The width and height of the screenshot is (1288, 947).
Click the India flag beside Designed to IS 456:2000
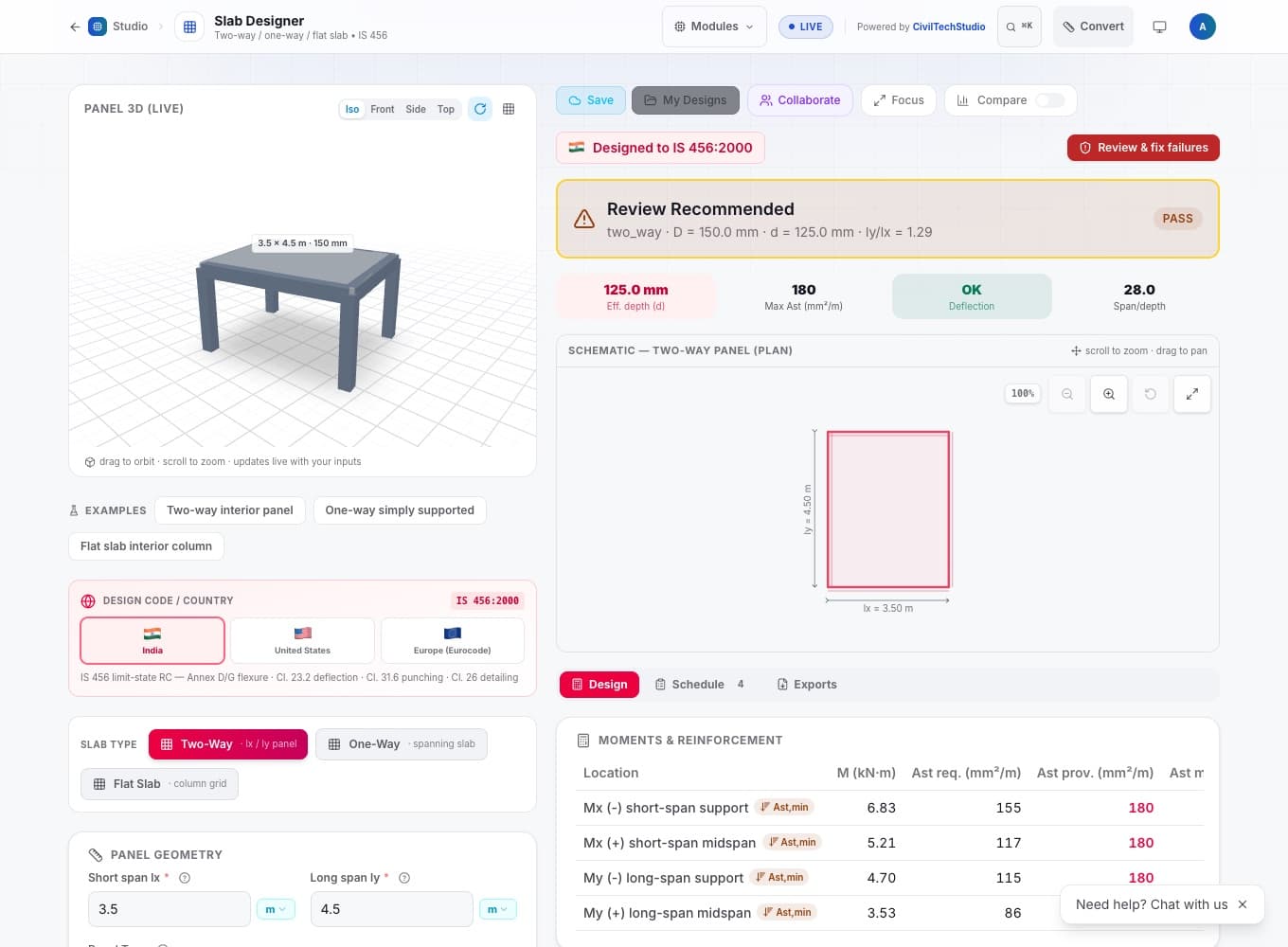click(x=576, y=147)
